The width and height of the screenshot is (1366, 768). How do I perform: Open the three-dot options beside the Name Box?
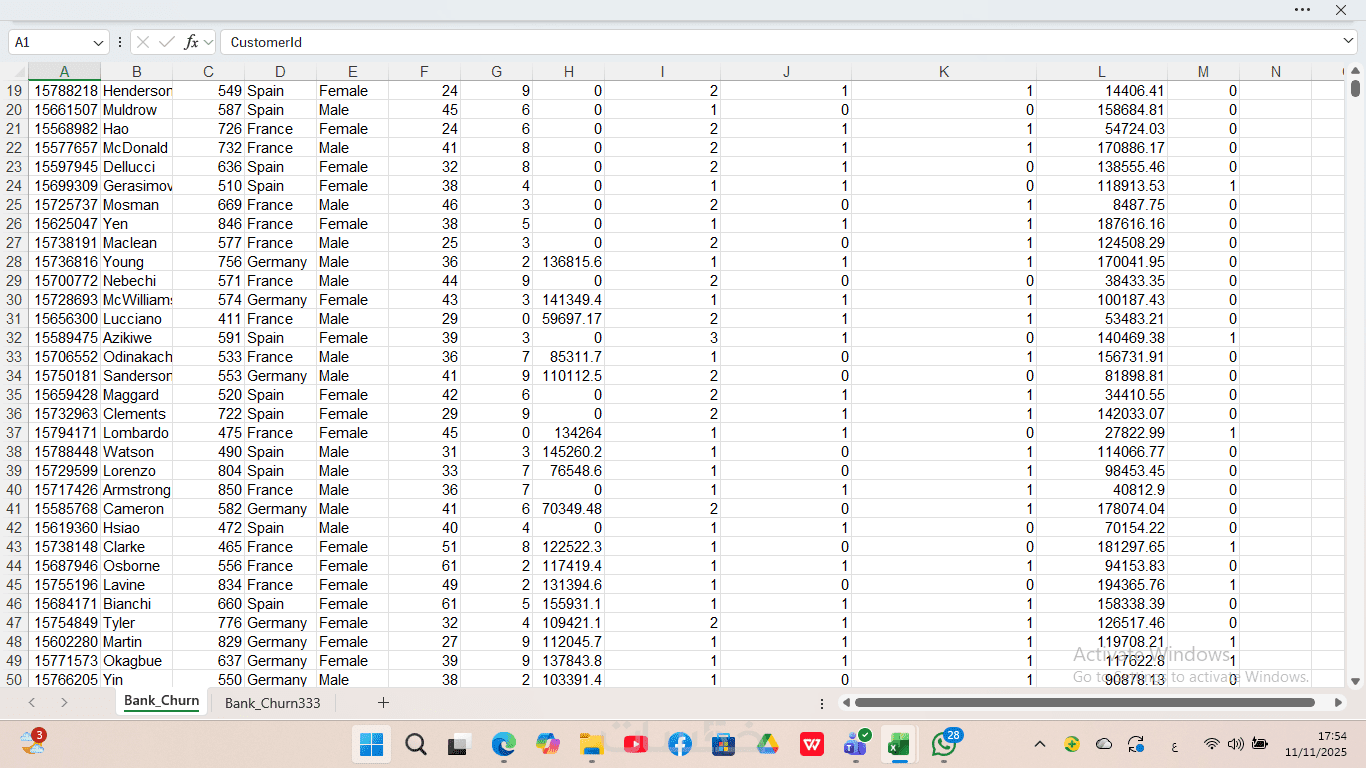click(120, 42)
